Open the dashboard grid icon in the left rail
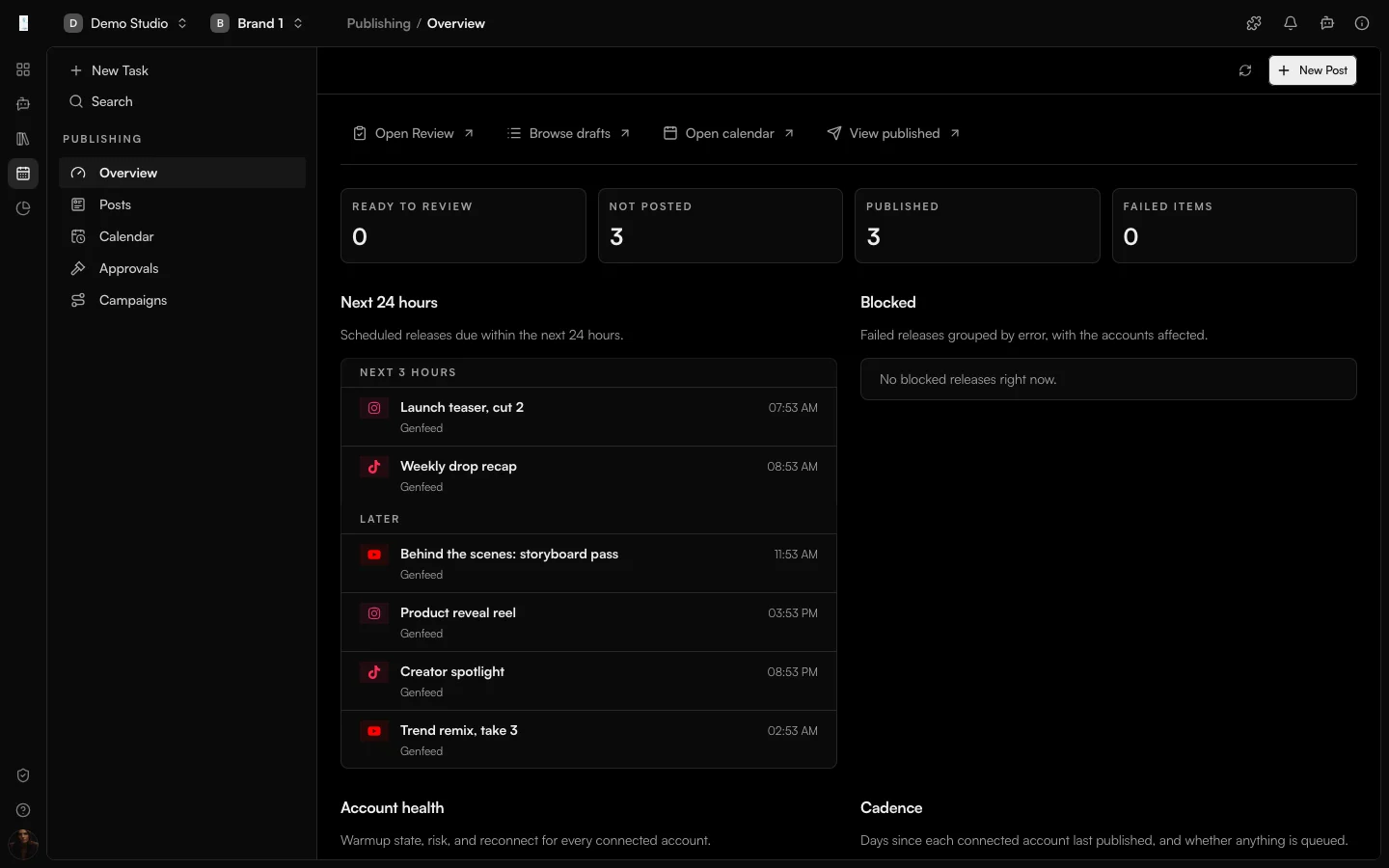 tap(23, 69)
